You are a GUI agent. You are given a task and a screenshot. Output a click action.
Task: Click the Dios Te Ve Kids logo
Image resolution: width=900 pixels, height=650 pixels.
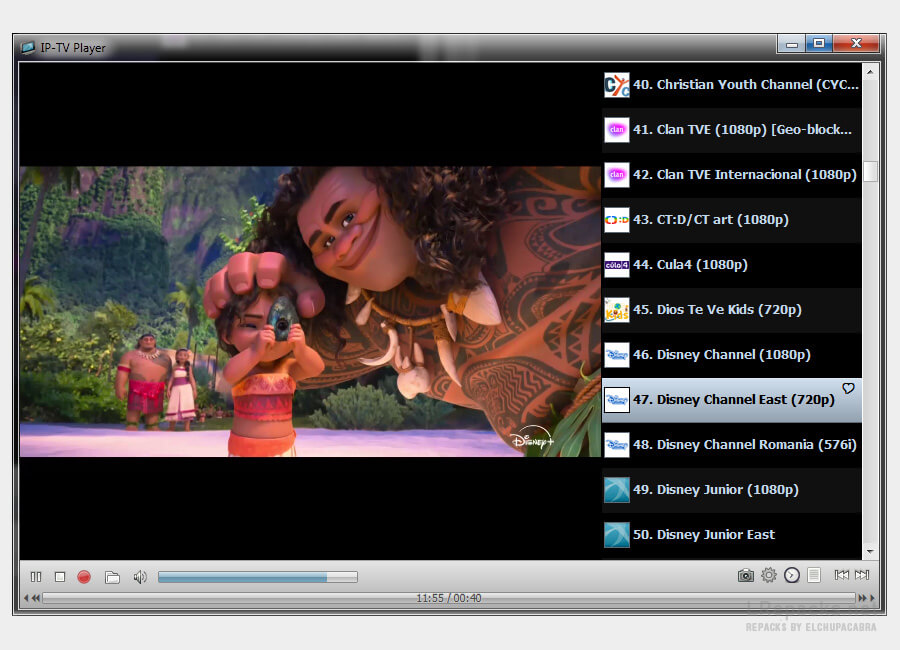click(617, 310)
